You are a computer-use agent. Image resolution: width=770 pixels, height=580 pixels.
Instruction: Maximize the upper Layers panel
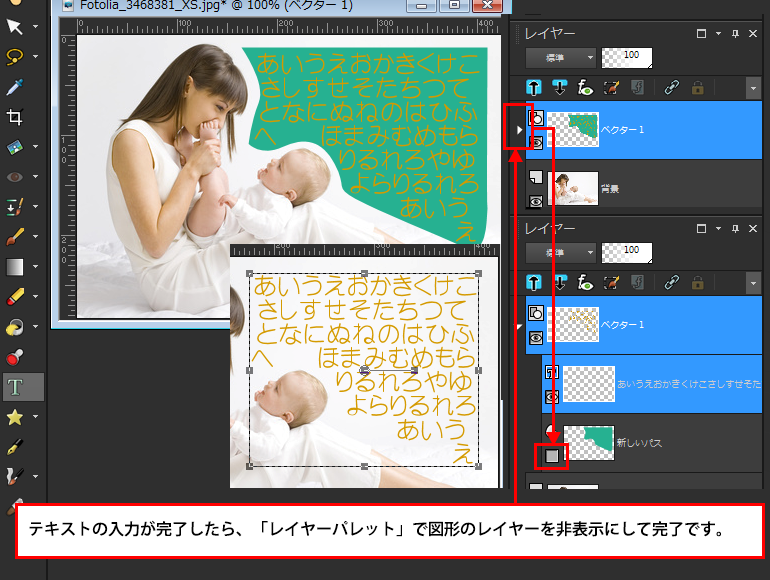pos(701,34)
